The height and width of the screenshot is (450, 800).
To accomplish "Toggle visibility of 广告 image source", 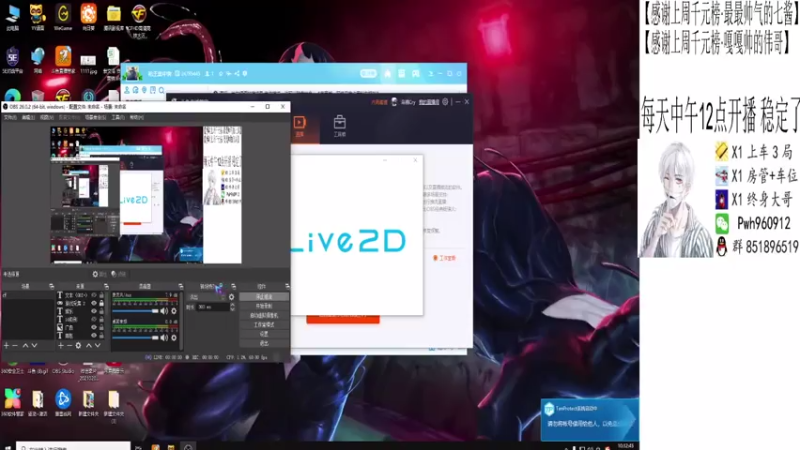I will coord(94,327).
